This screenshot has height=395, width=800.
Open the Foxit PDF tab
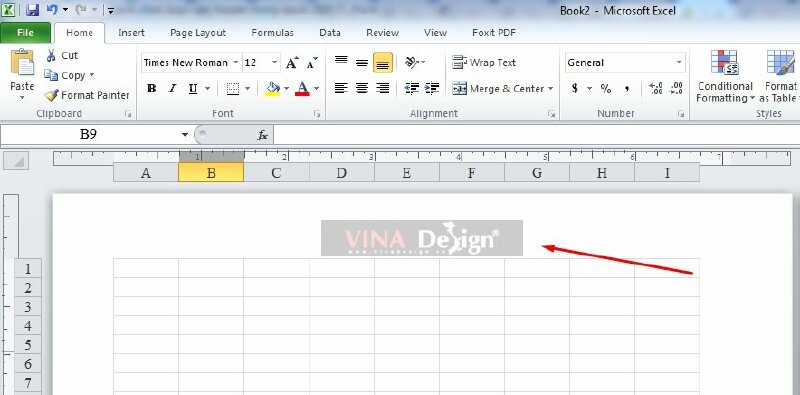tap(493, 33)
